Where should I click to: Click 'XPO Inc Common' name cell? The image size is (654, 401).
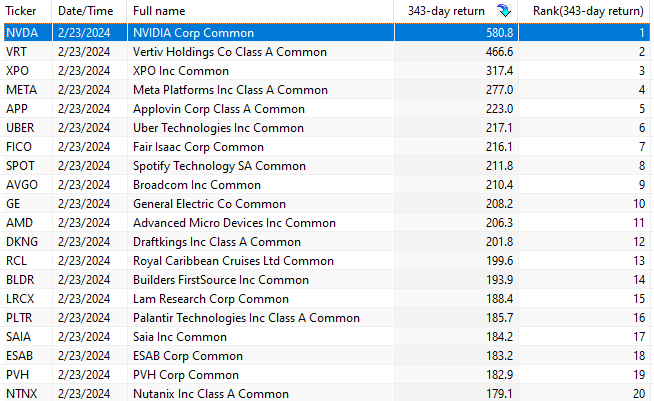tap(181, 71)
